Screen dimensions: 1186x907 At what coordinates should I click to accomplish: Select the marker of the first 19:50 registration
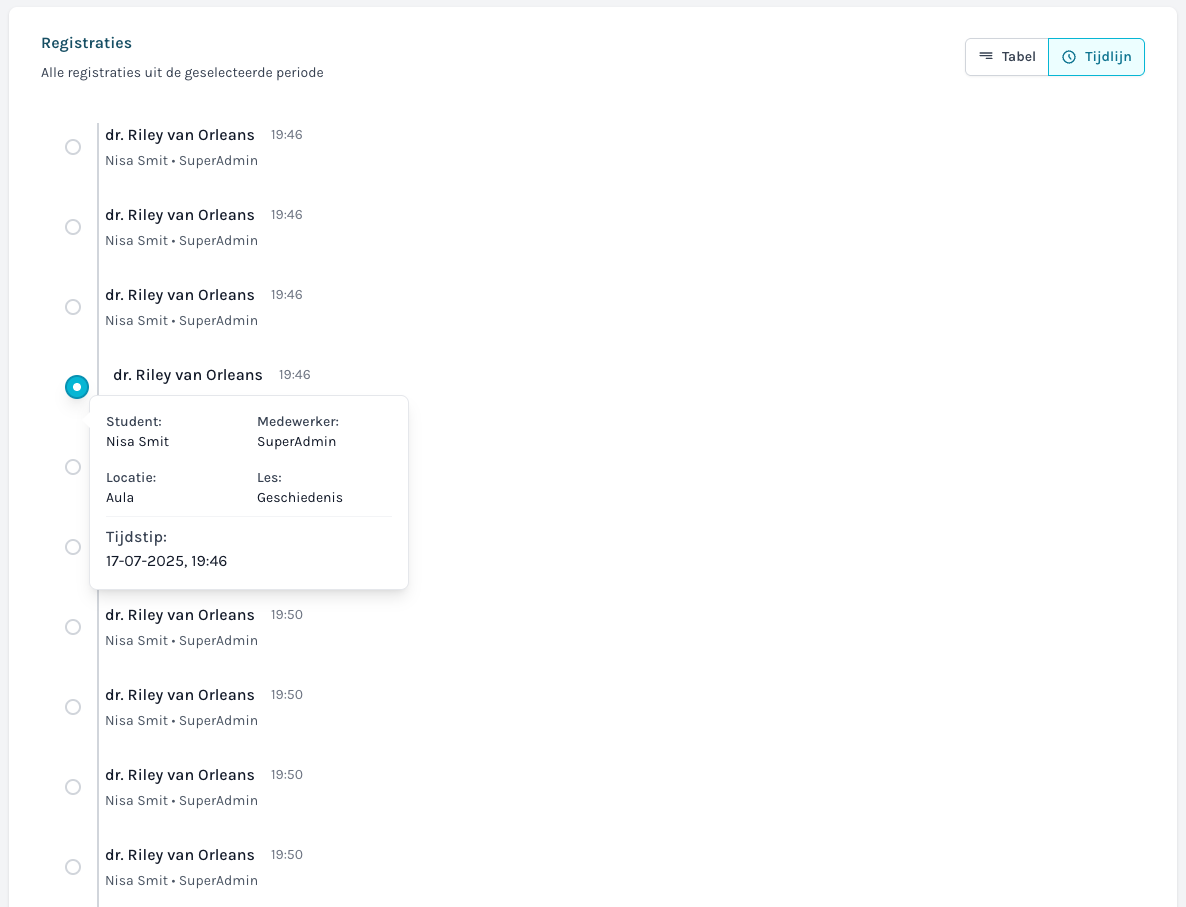pos(72,627)
